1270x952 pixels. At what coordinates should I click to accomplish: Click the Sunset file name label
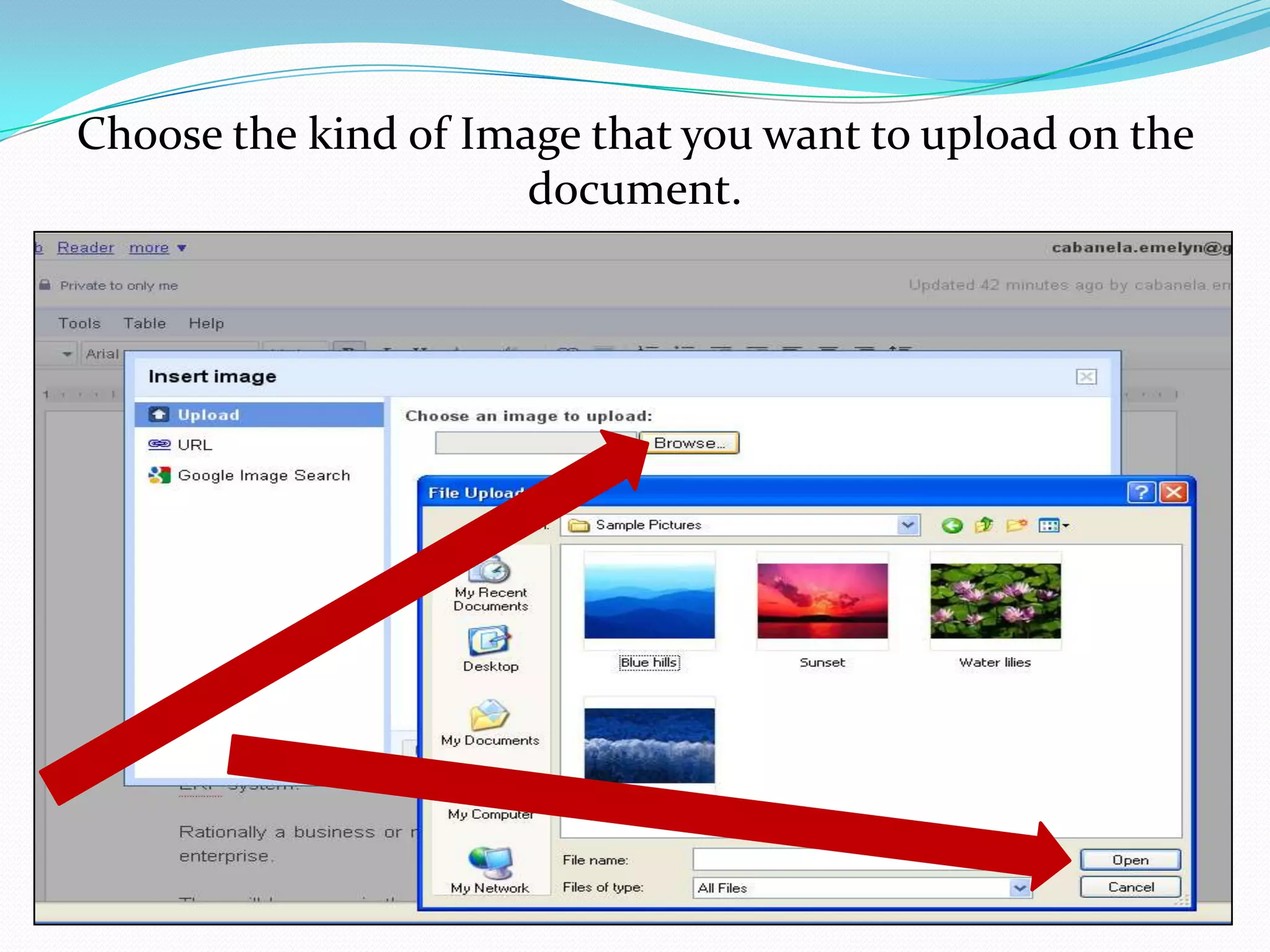tap(822, 663)
